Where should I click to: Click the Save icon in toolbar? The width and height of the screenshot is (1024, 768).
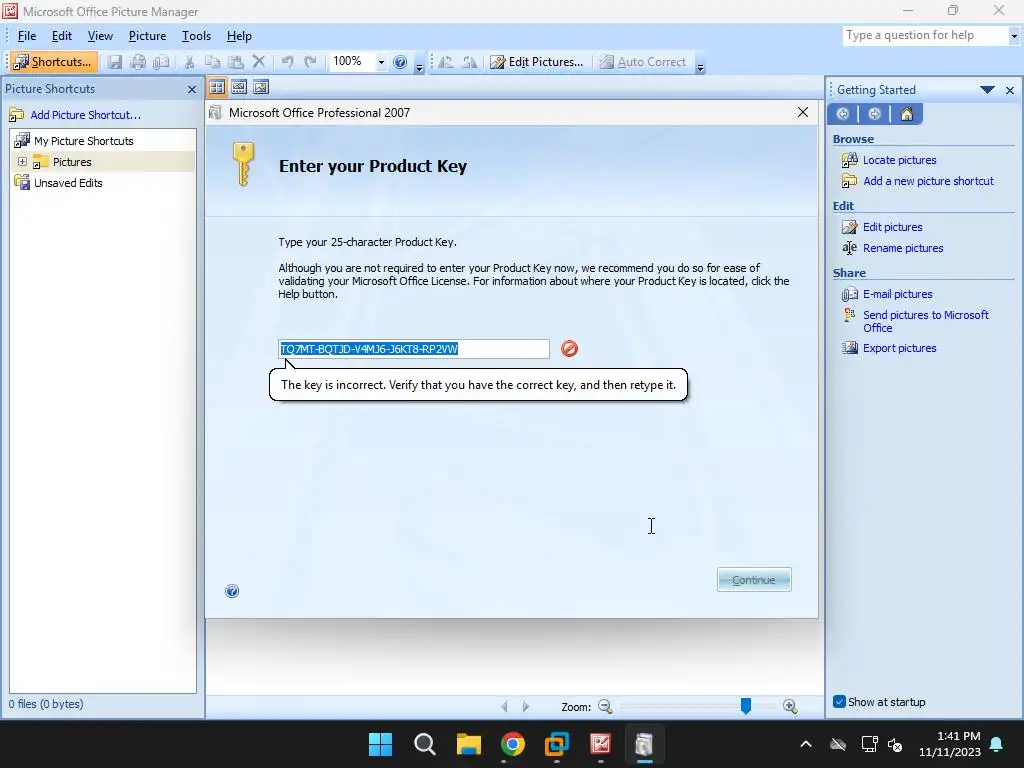[115, 62]
